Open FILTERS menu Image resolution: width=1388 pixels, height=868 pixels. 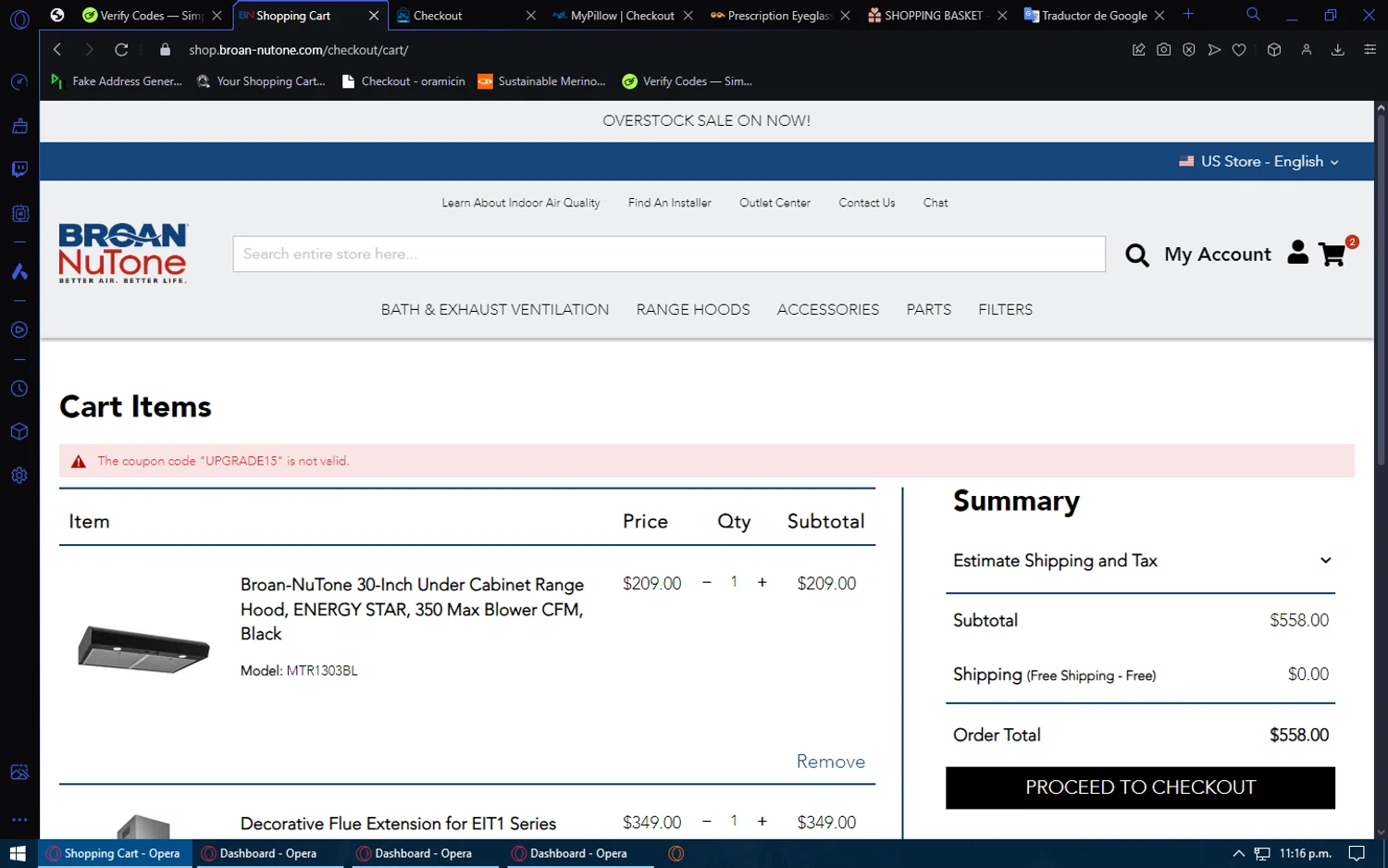pos(1005,310)
